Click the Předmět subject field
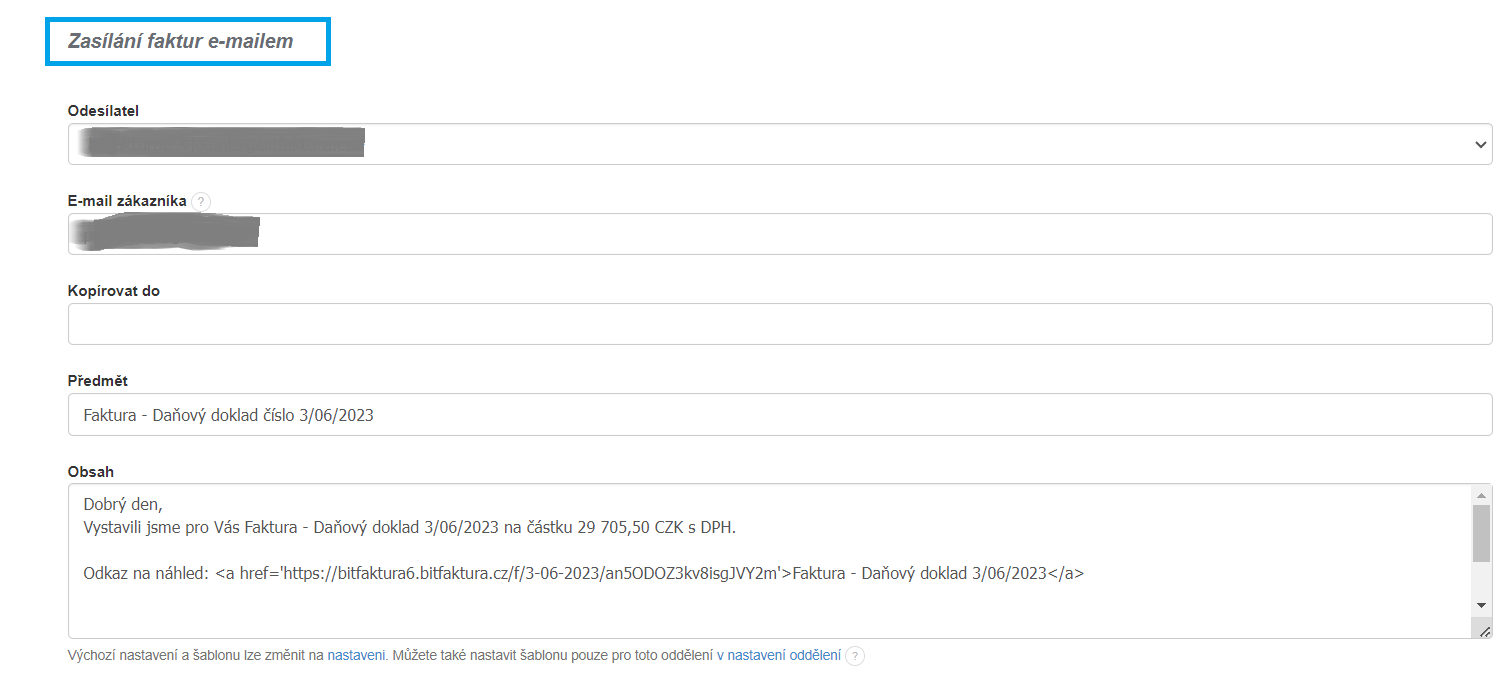This screenshot has height=682, width=1511. 780,414
